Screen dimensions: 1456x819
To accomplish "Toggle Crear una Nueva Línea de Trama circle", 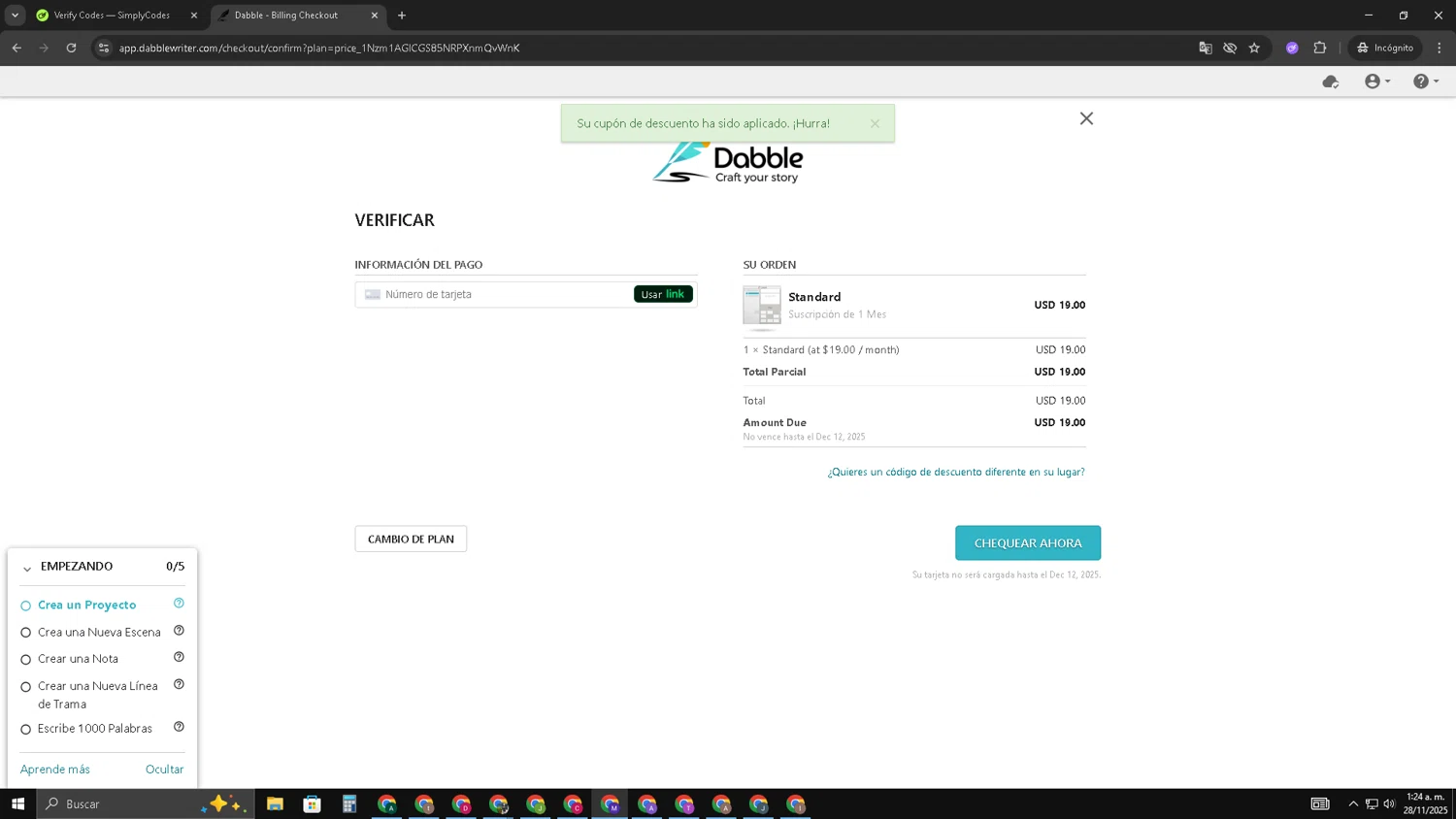I will [x=26, y=686].
